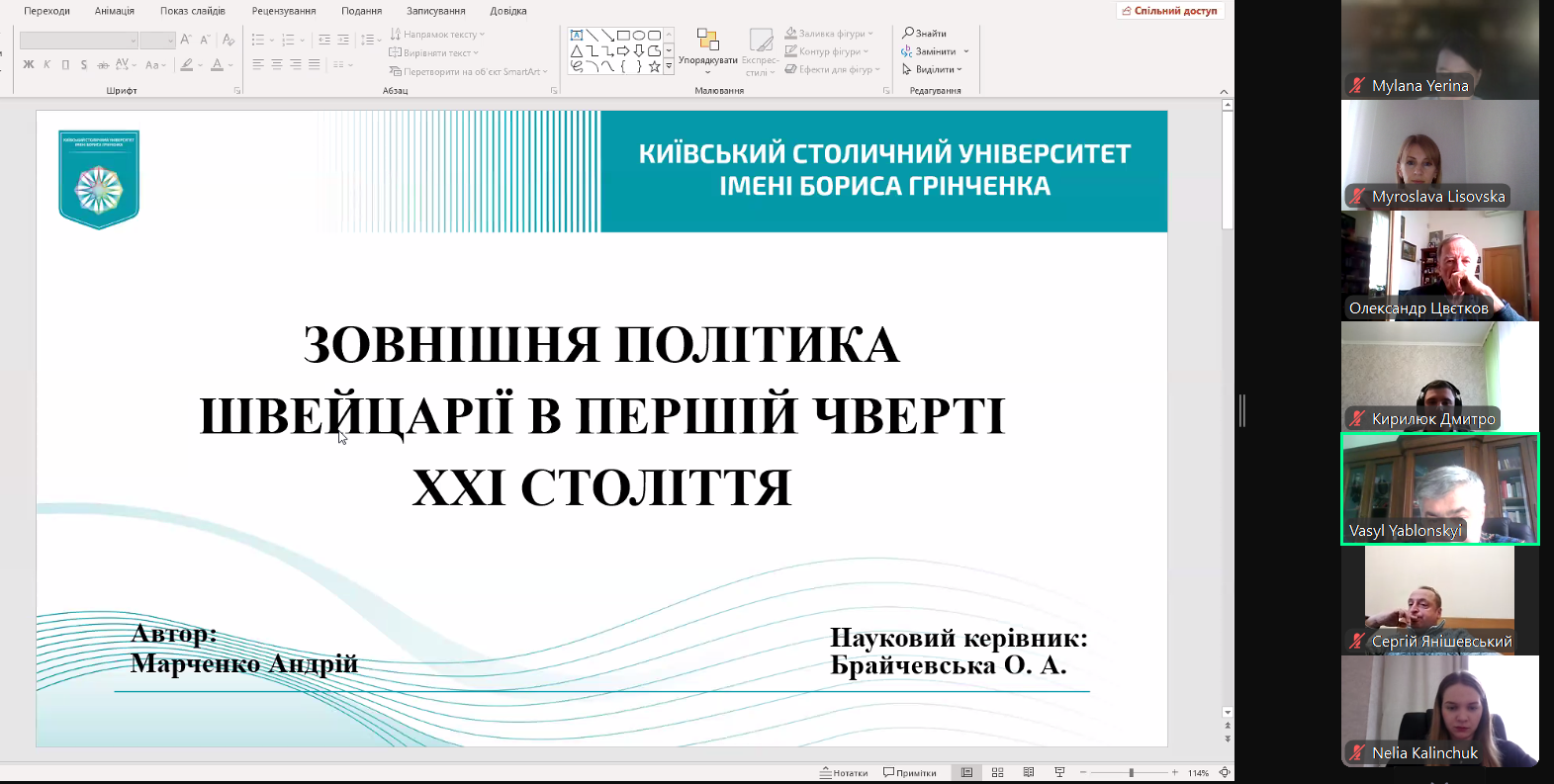Toggle bold (Ж) formatting
This screenshot has width=1554, height=784.
coord(28,65)
